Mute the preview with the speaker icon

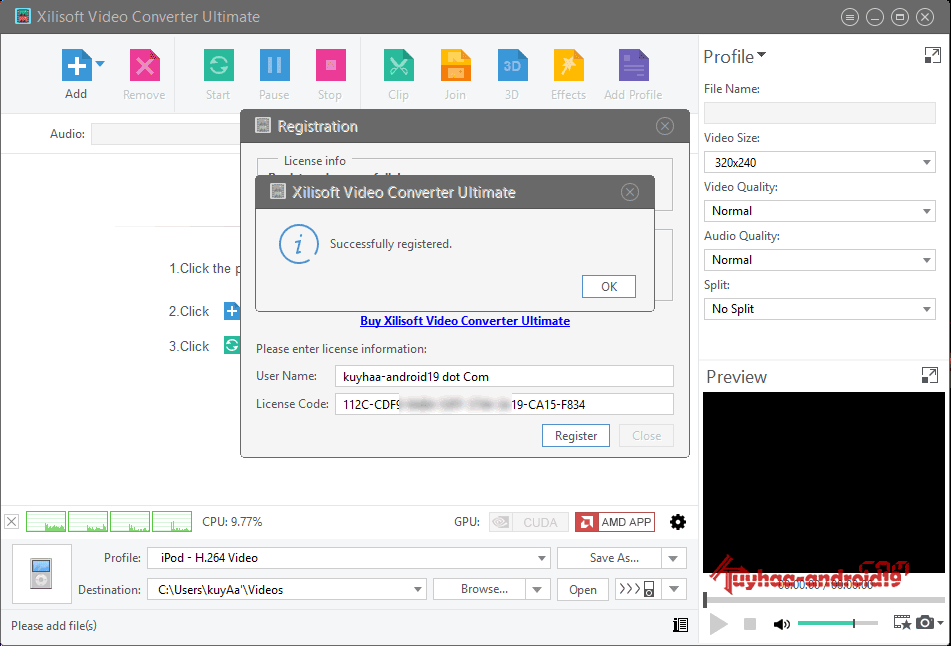click(782, 624)
